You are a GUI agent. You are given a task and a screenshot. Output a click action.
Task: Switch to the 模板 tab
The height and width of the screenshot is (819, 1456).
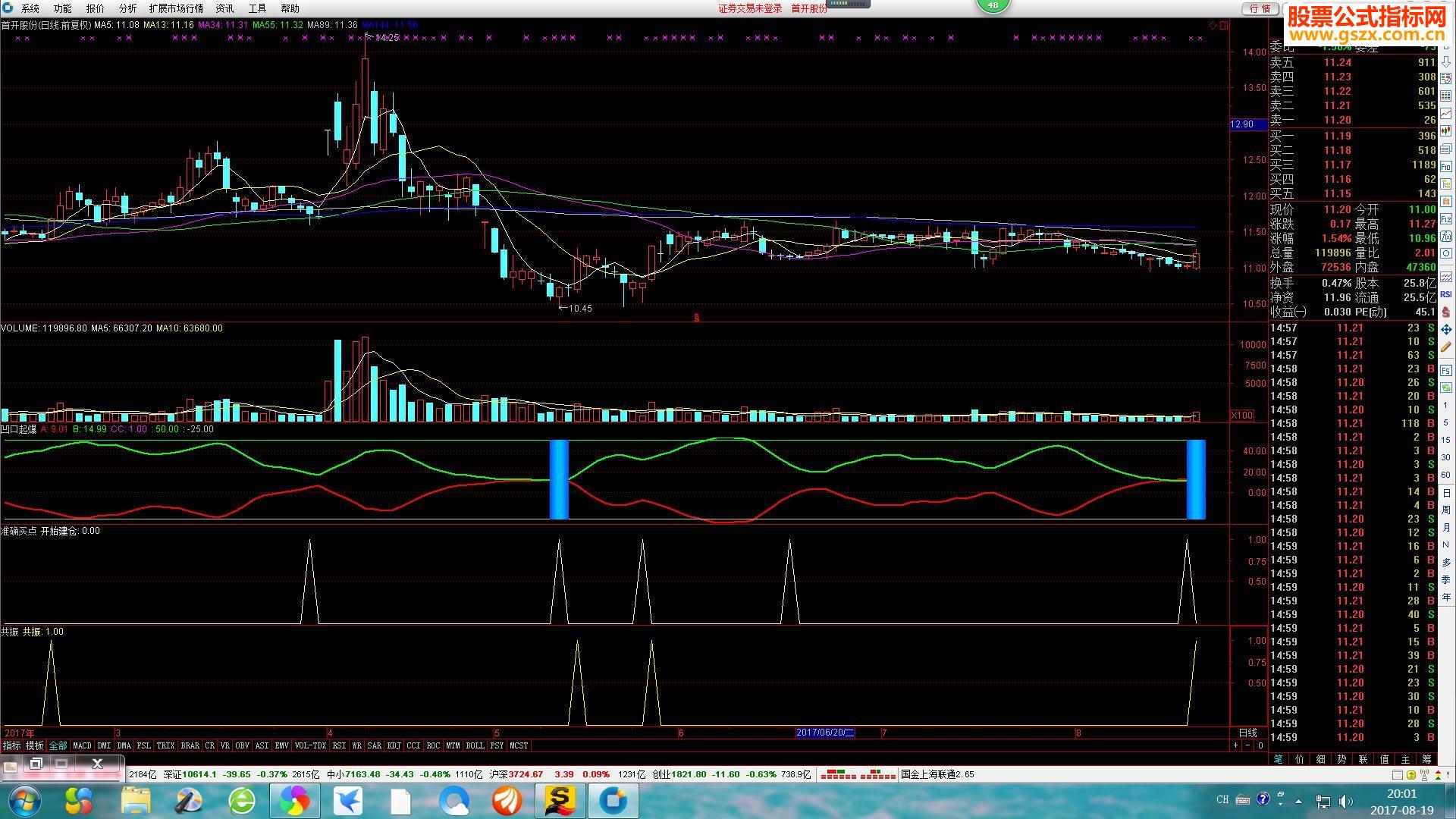(x=35, y=746)
